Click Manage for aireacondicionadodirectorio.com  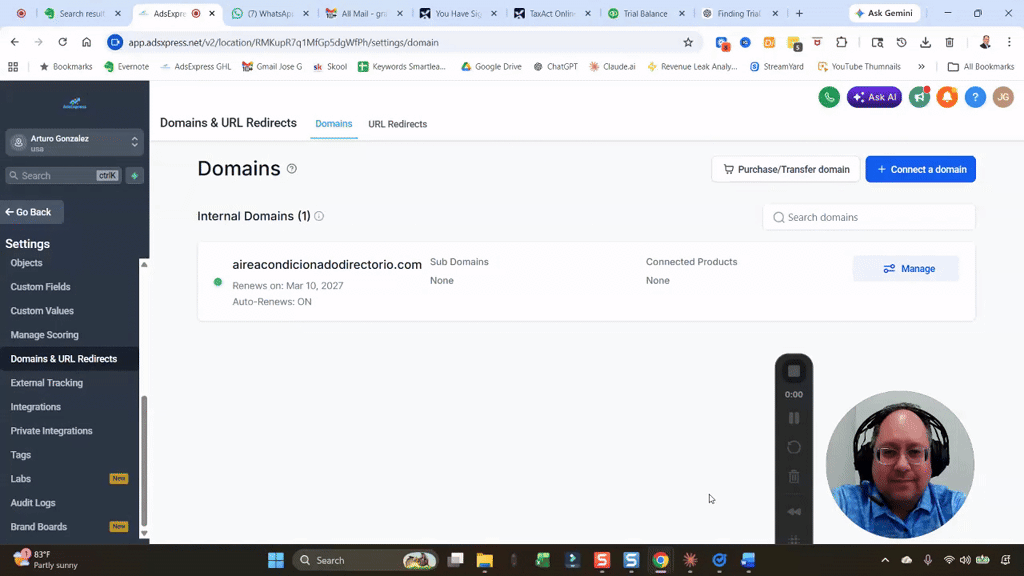click(906, 268)
